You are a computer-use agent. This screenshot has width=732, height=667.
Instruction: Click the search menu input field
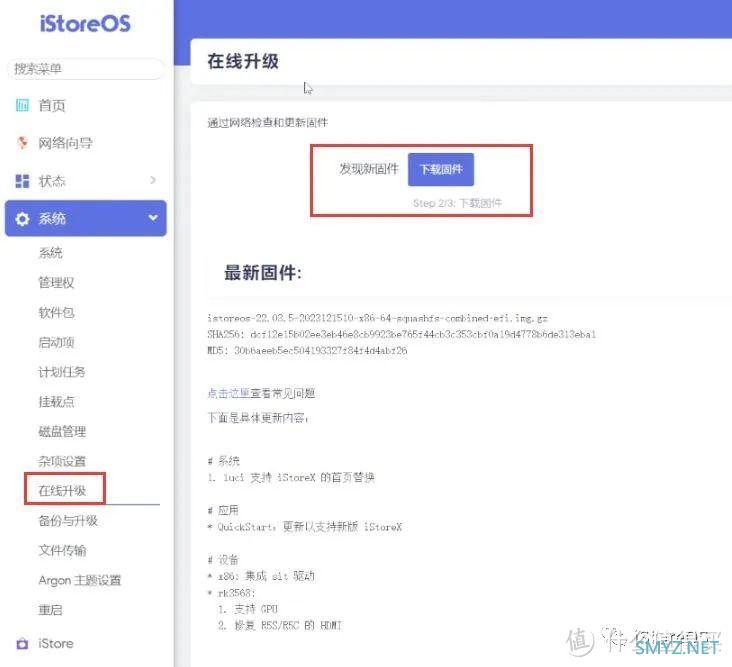pyautogui.click(x=86, y=69)
